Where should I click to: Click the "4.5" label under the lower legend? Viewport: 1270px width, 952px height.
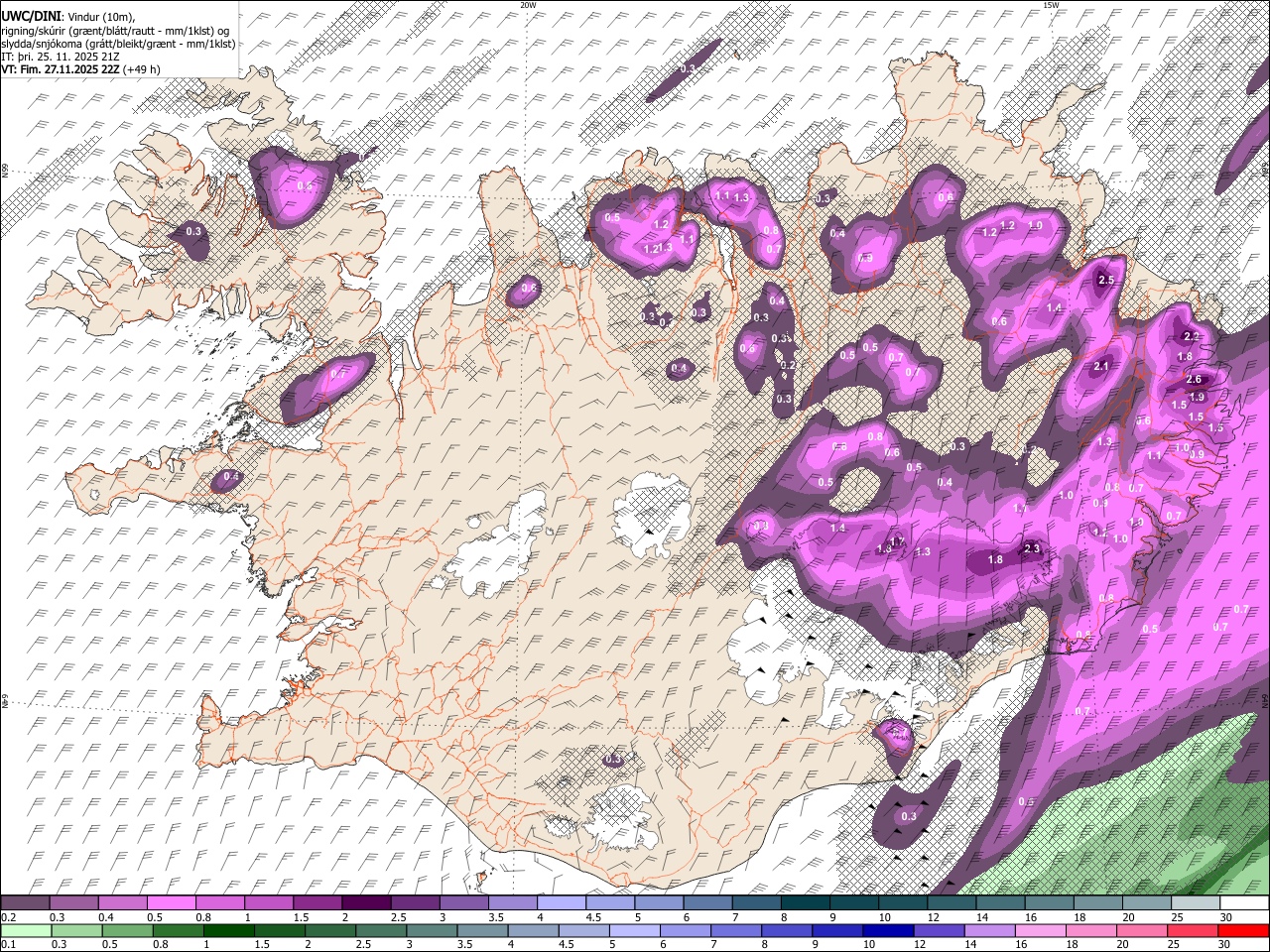(567, 944)
